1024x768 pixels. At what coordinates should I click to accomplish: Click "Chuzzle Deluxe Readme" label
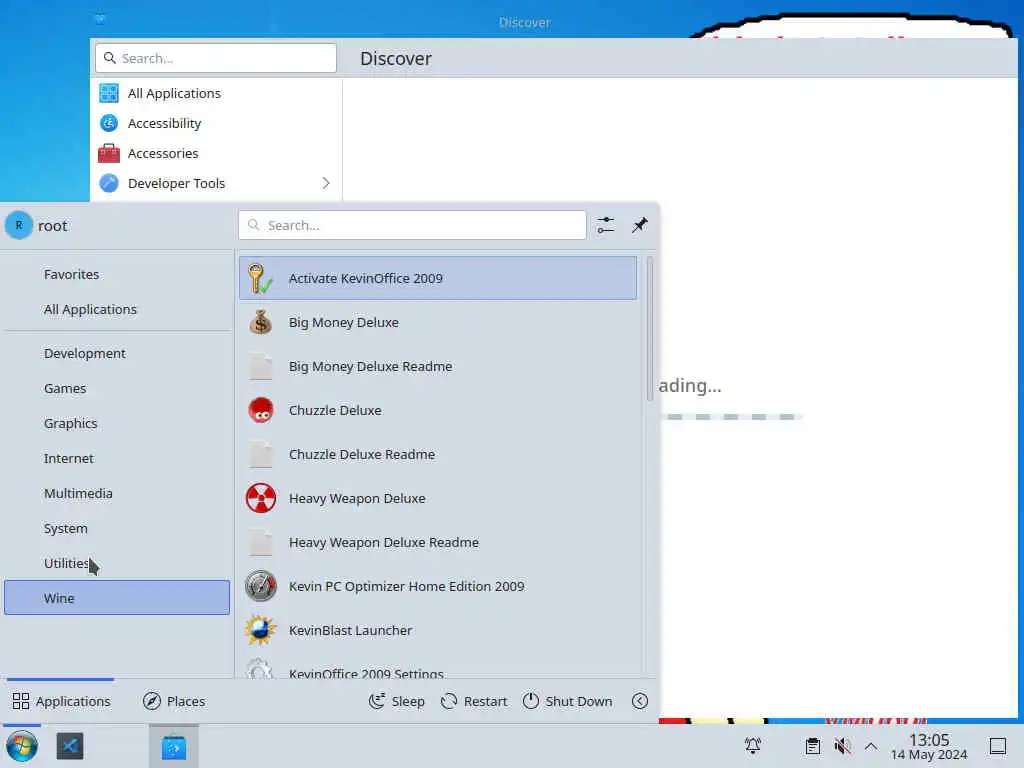pyautogui.click(x=362, y=455)
